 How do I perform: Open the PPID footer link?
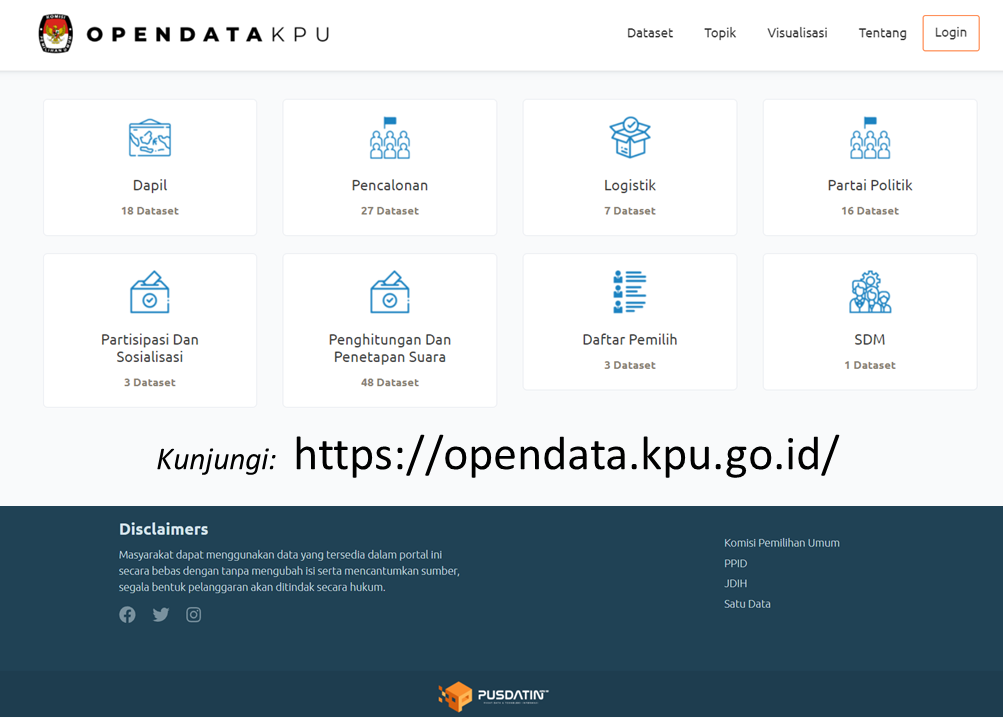click(x=736, y=564)
